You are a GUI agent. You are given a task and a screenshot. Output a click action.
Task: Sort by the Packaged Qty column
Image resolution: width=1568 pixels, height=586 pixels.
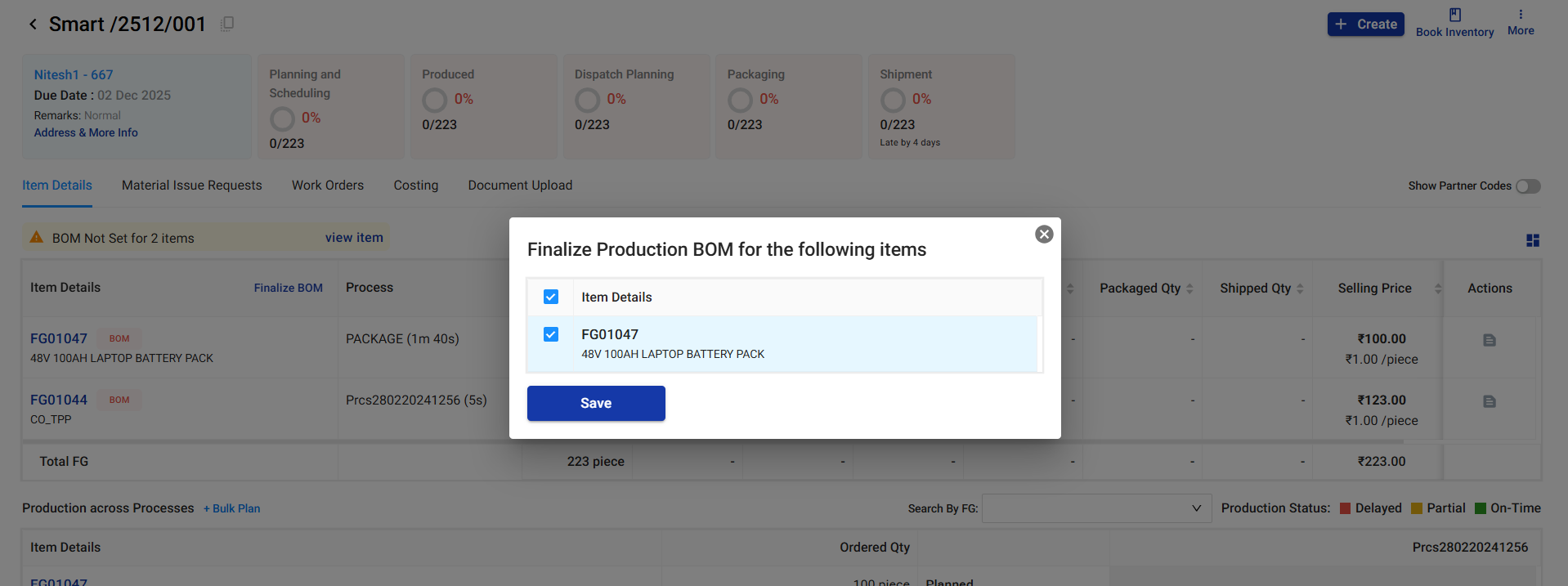[x=1189, y=289]
